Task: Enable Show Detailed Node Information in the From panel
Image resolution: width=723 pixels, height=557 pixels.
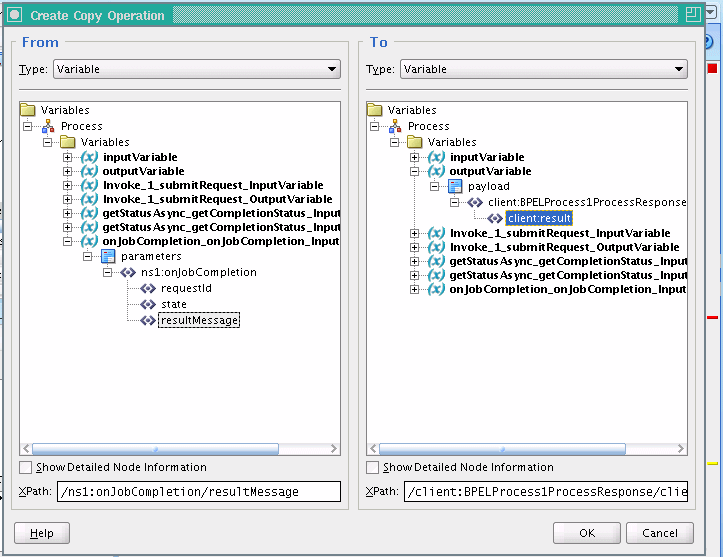Action: tap(25, 468)
